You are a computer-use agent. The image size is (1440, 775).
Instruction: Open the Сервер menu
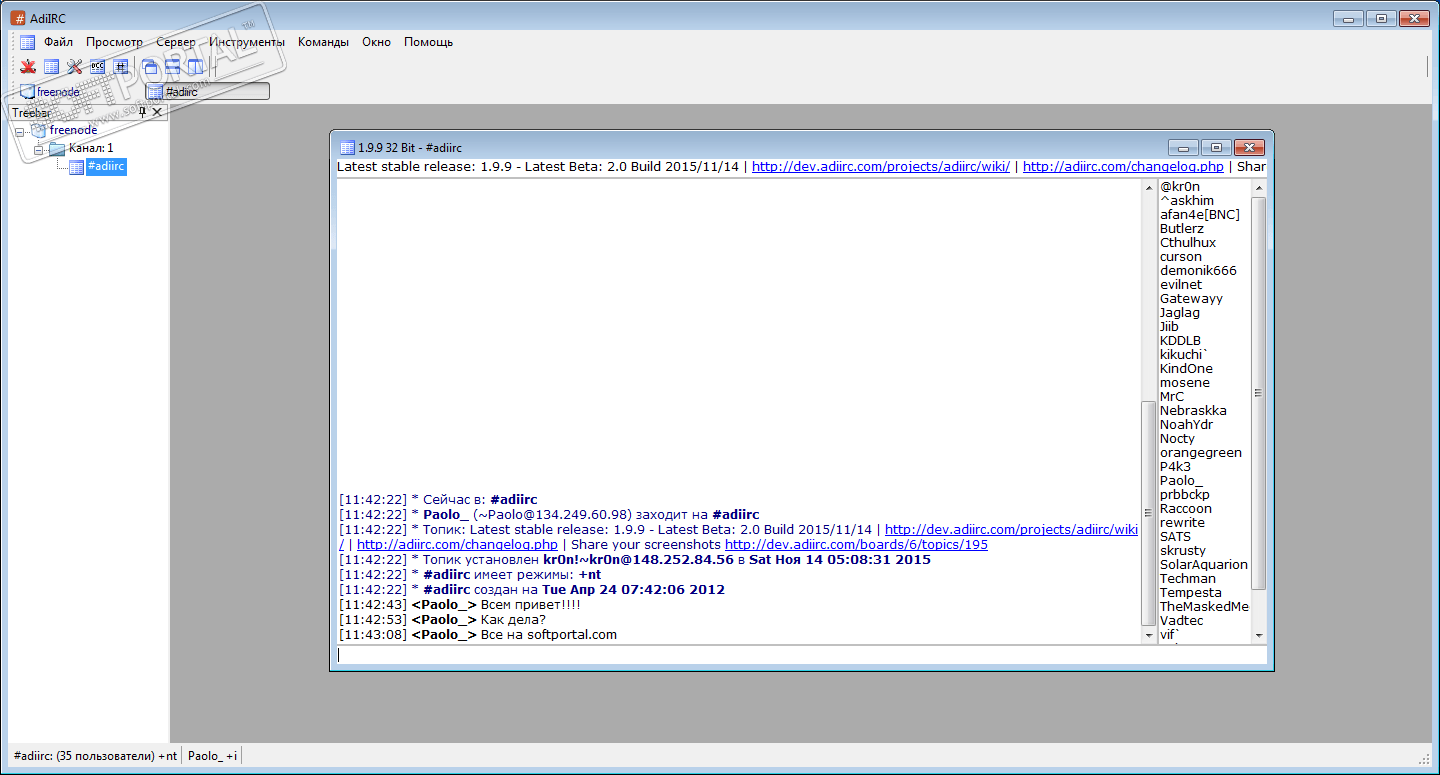[x=176, y=42]
